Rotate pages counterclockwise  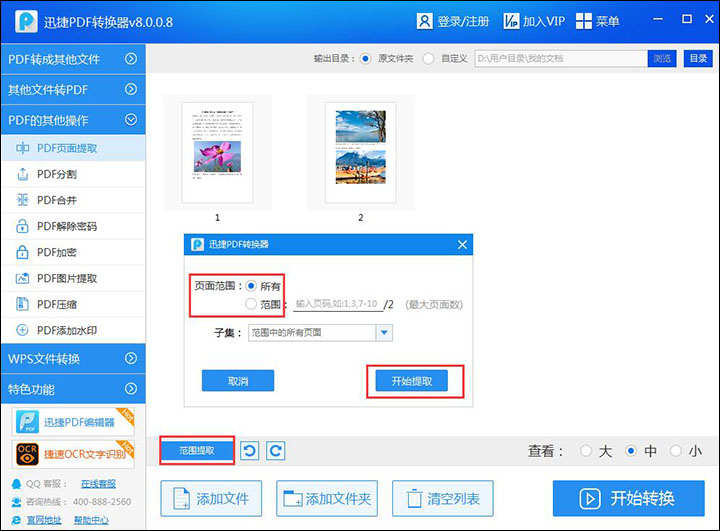(250, 451)
